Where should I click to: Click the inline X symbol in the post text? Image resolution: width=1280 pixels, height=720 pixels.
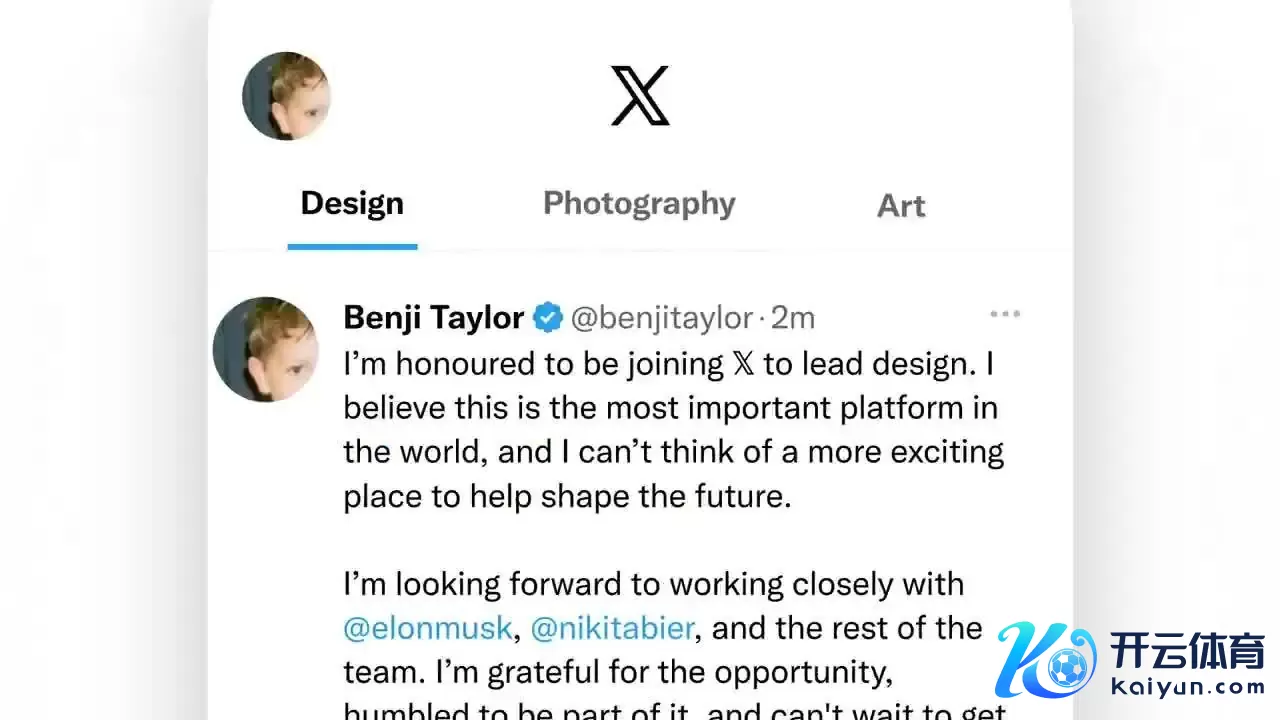(743, 364)
